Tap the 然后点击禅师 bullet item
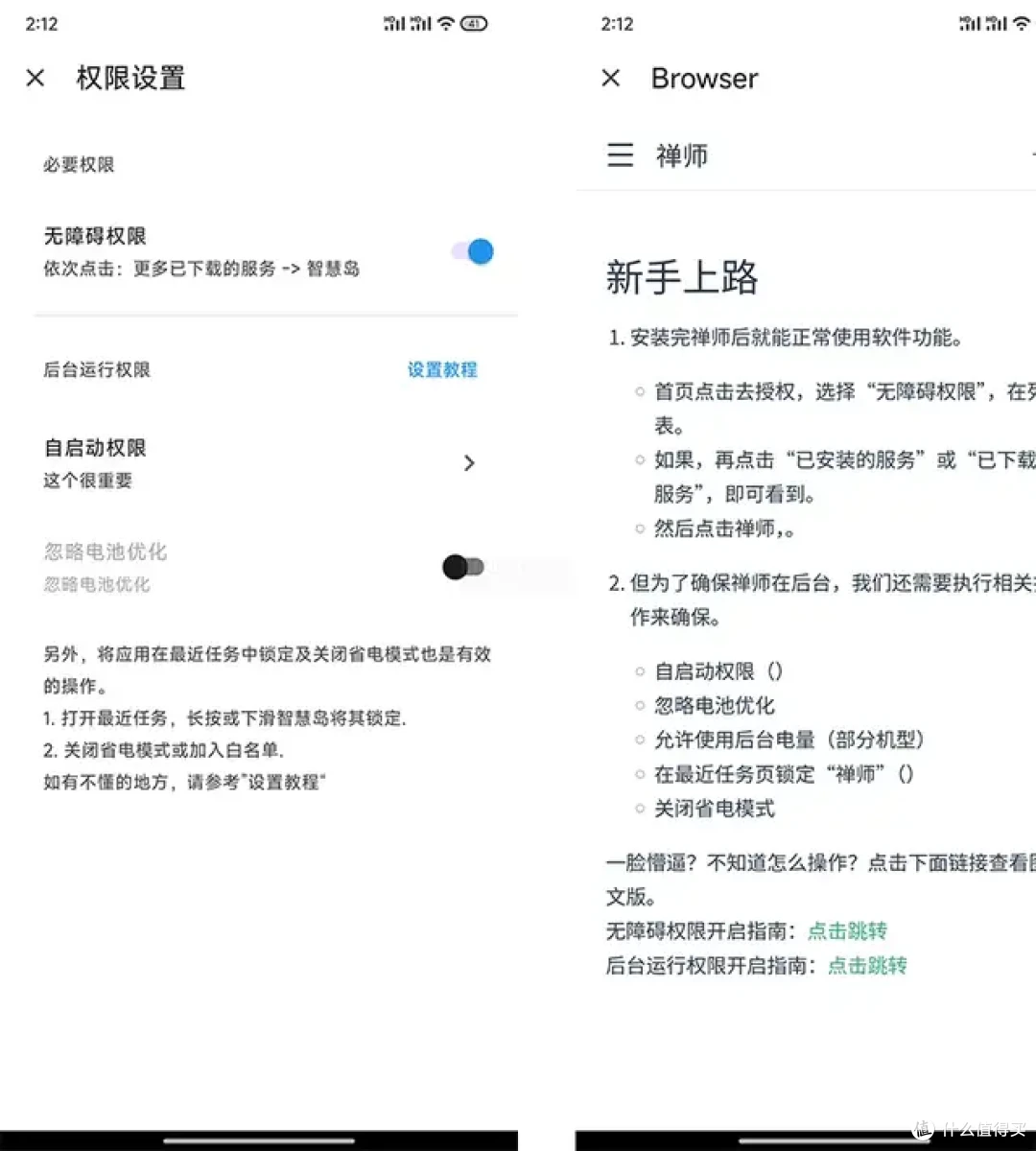The image size is (1036, 1151). tap(724, 529)
